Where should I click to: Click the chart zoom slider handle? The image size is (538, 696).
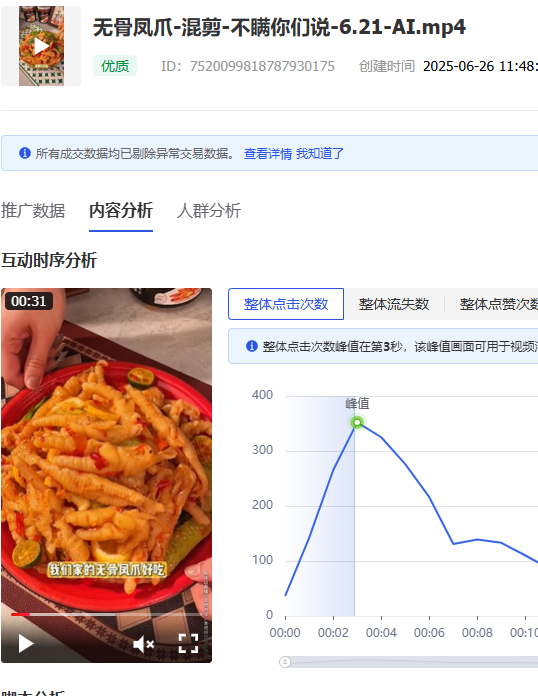pyautogui.click(x=285, y=662)
